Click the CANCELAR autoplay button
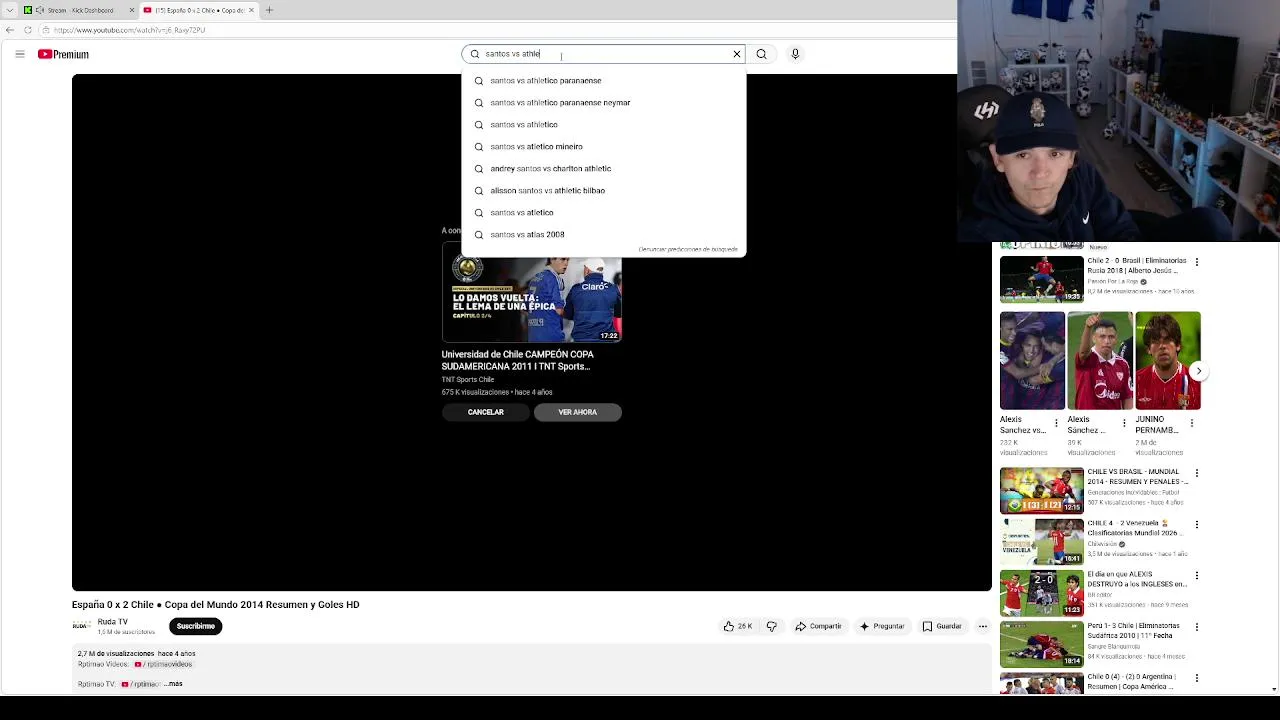Viewport: 1280px width, 720px height. coord(485,412)
